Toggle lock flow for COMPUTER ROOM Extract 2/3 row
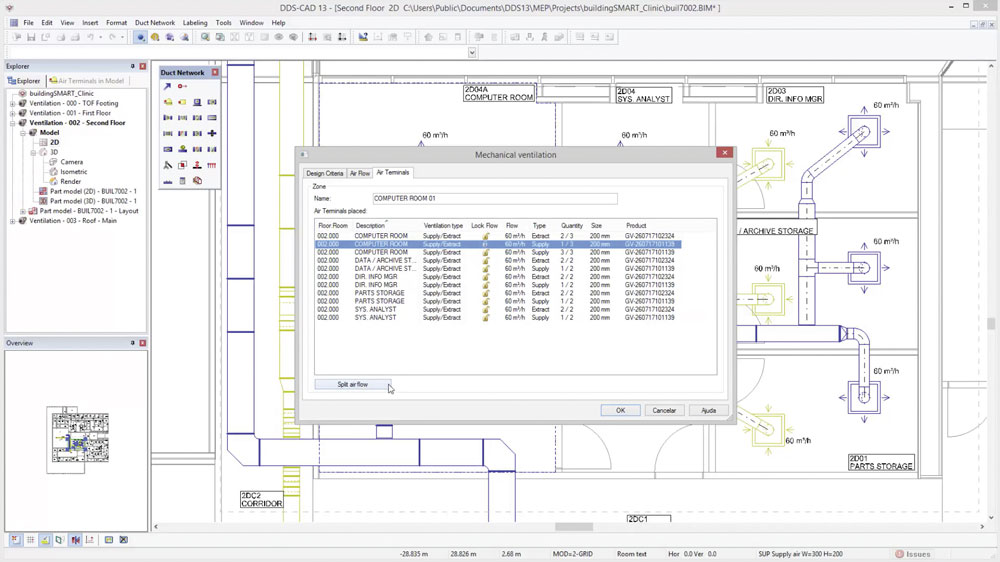Screen dimensions: 1000x562 point(485,236)
